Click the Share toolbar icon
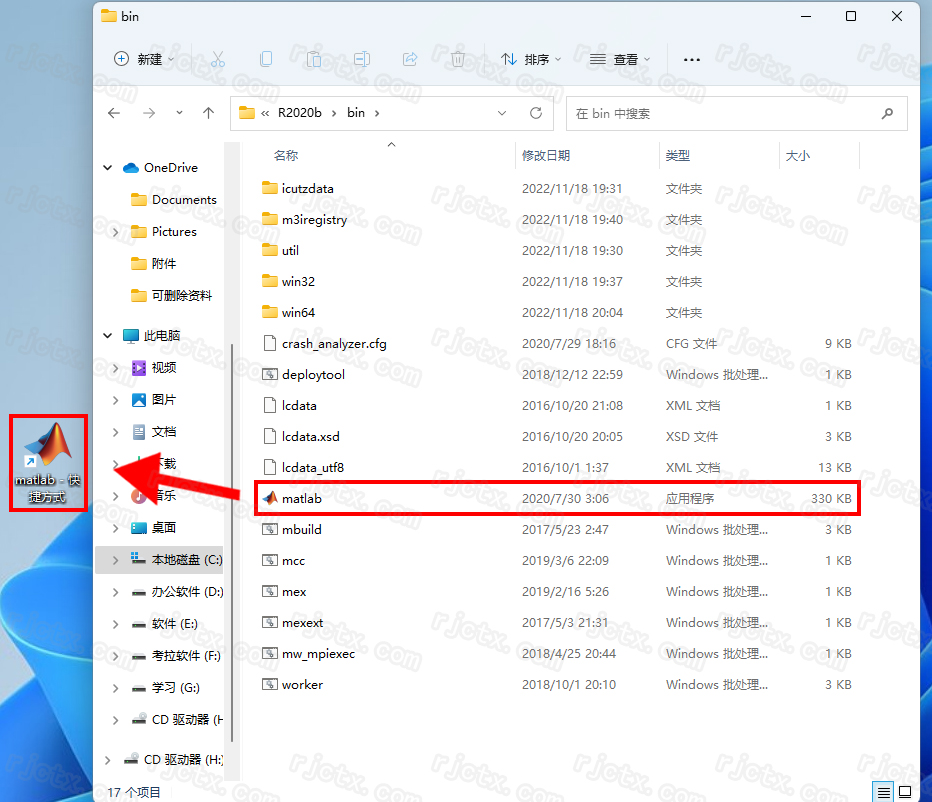The width and height of the screenshot is (932, 802). (x=409, y=59)
